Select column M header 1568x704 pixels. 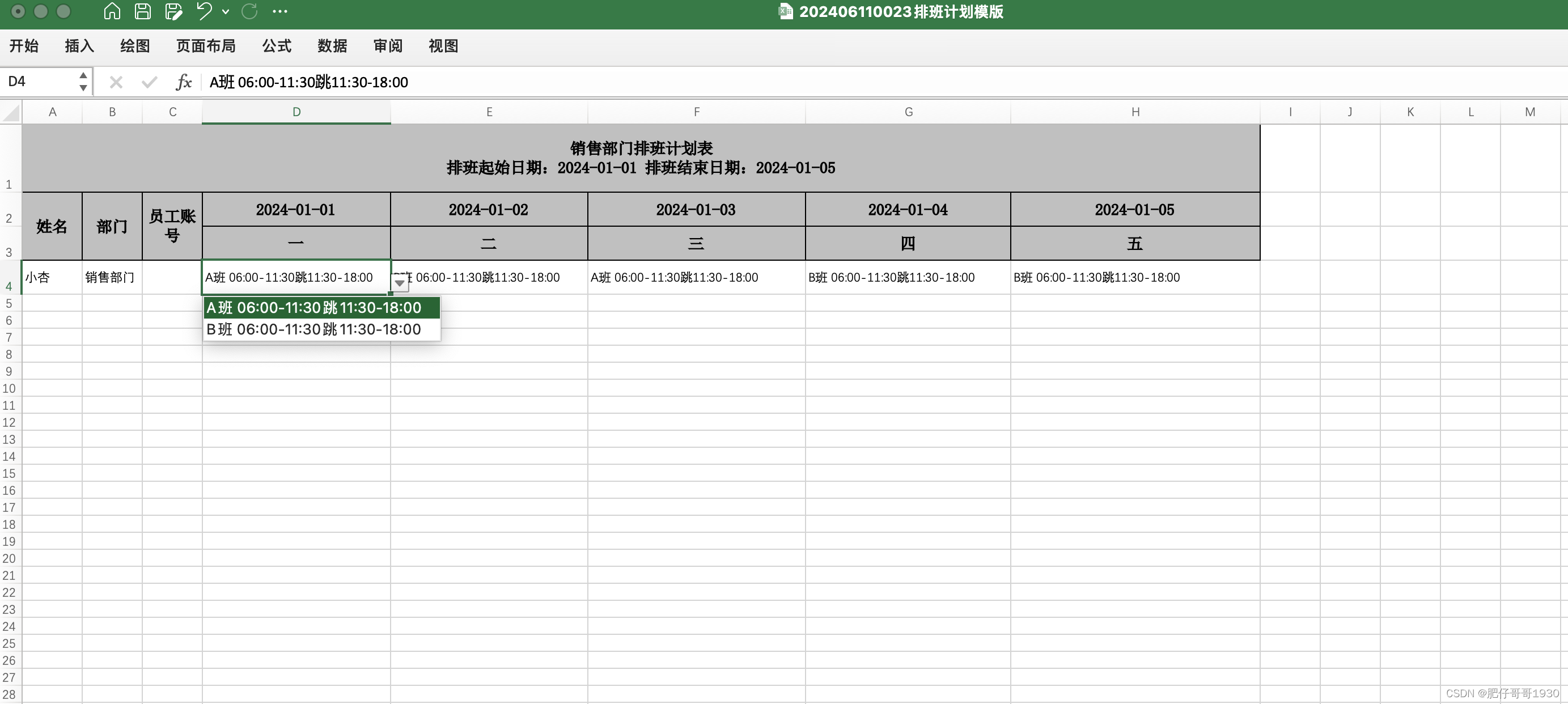point(1529,112)
